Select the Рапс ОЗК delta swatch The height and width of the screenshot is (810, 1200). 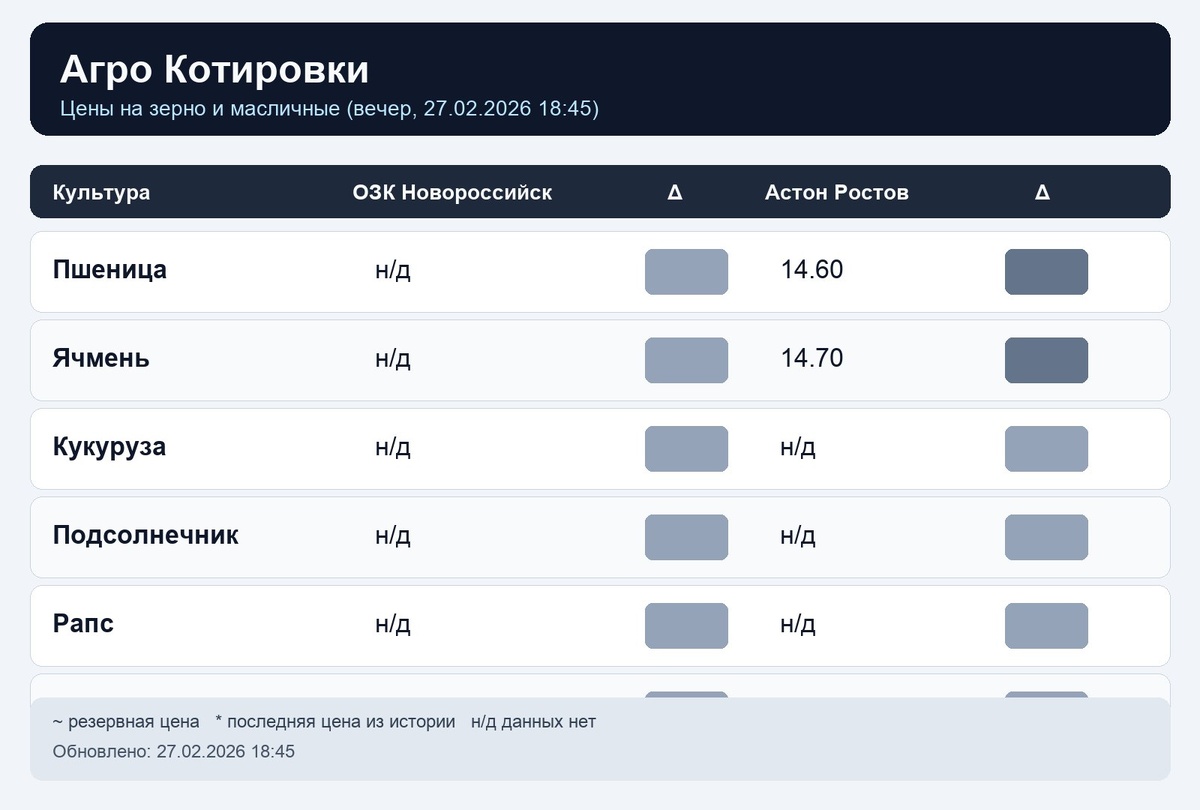686,626
